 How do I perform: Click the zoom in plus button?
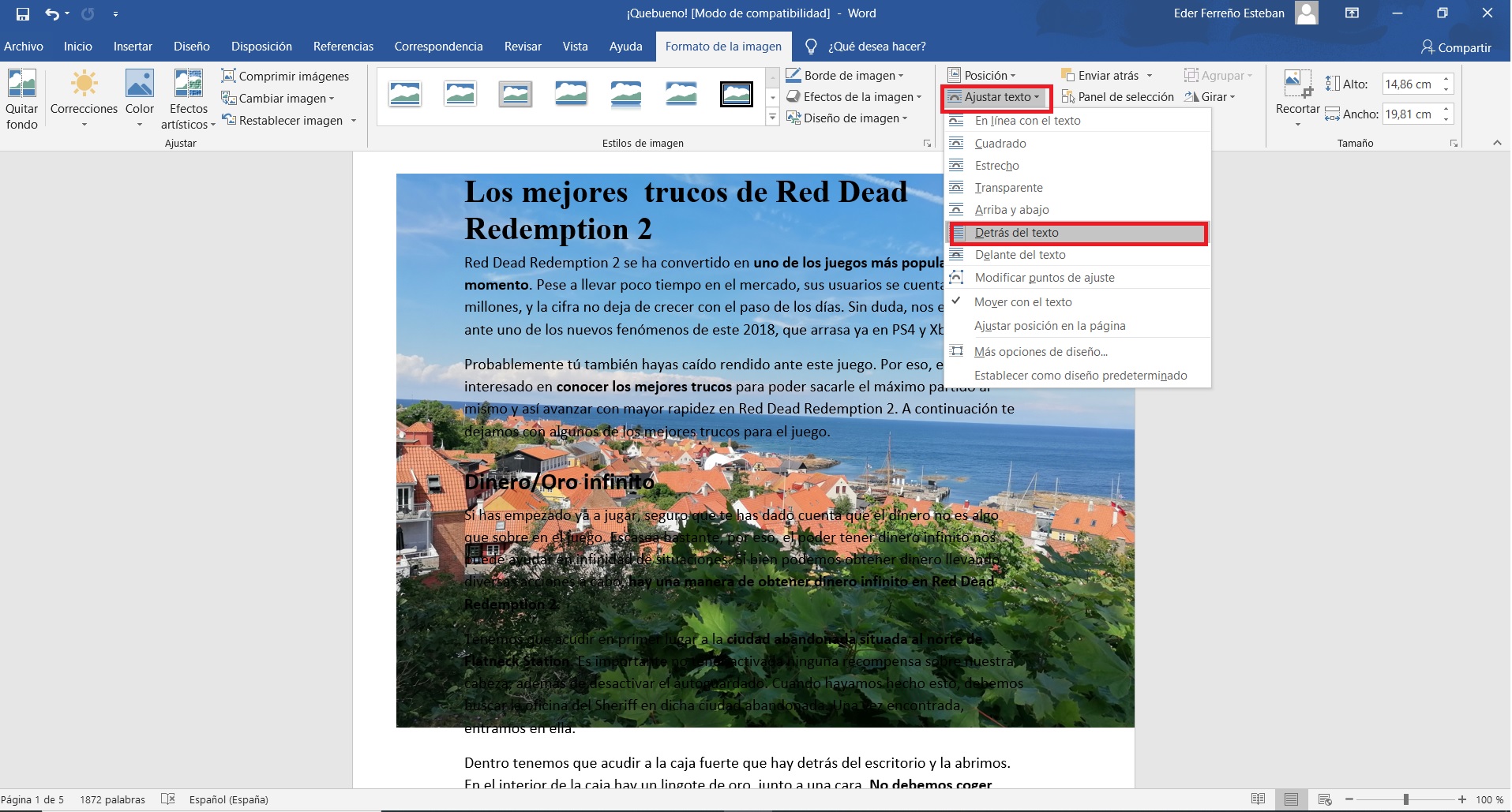tap(1462, 799)
